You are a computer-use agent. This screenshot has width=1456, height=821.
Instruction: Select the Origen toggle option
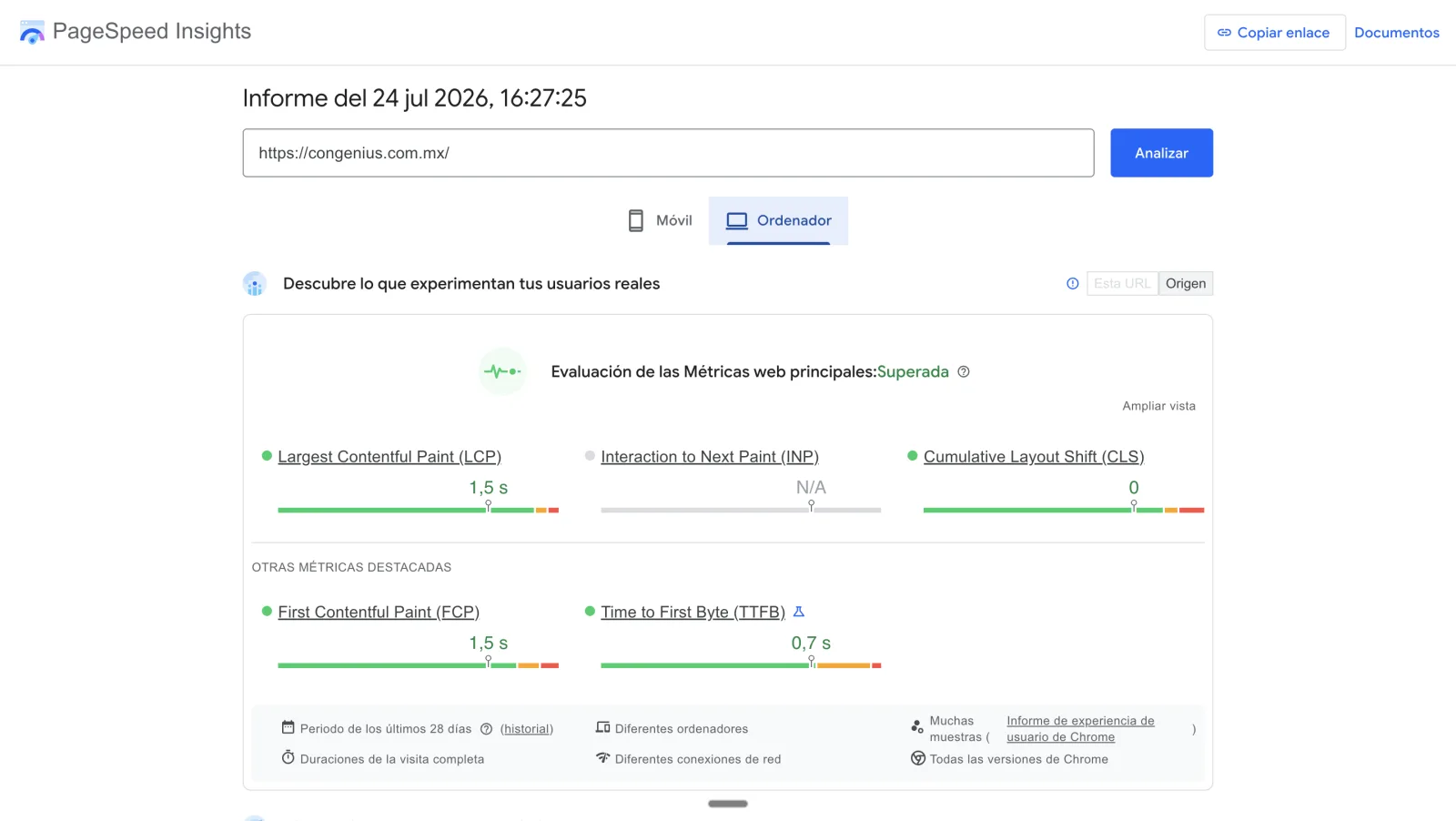1186,284
